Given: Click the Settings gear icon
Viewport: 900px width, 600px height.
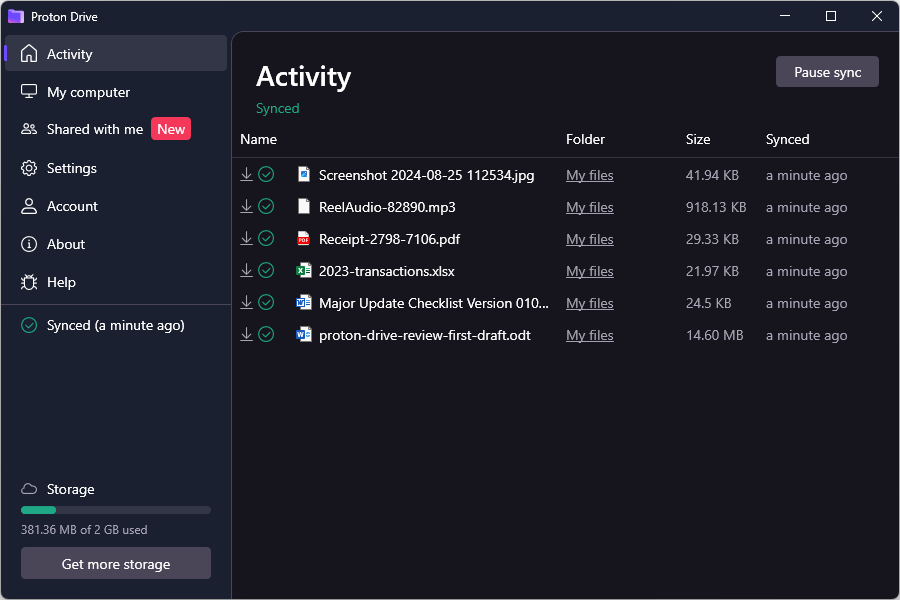Looking at the screenshot, I should click(29, 168).
